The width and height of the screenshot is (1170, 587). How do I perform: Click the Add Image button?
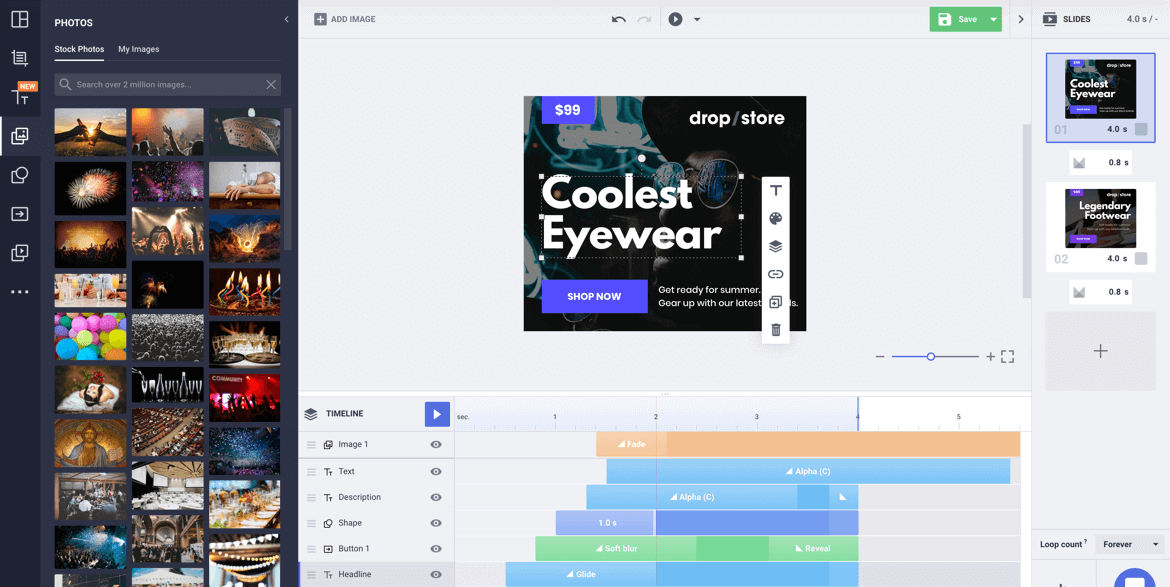point(345,19)
